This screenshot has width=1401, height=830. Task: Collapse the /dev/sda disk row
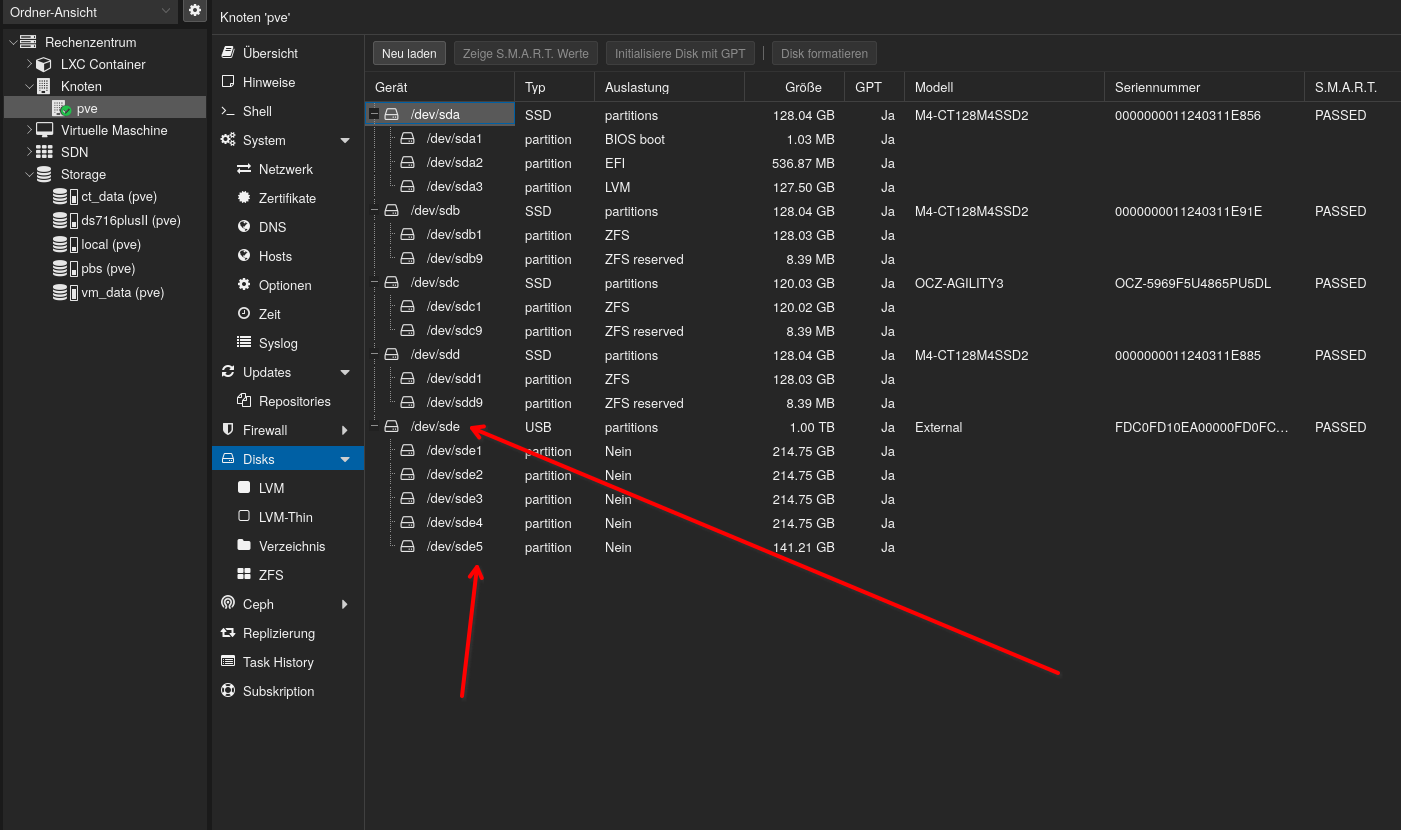374,115
